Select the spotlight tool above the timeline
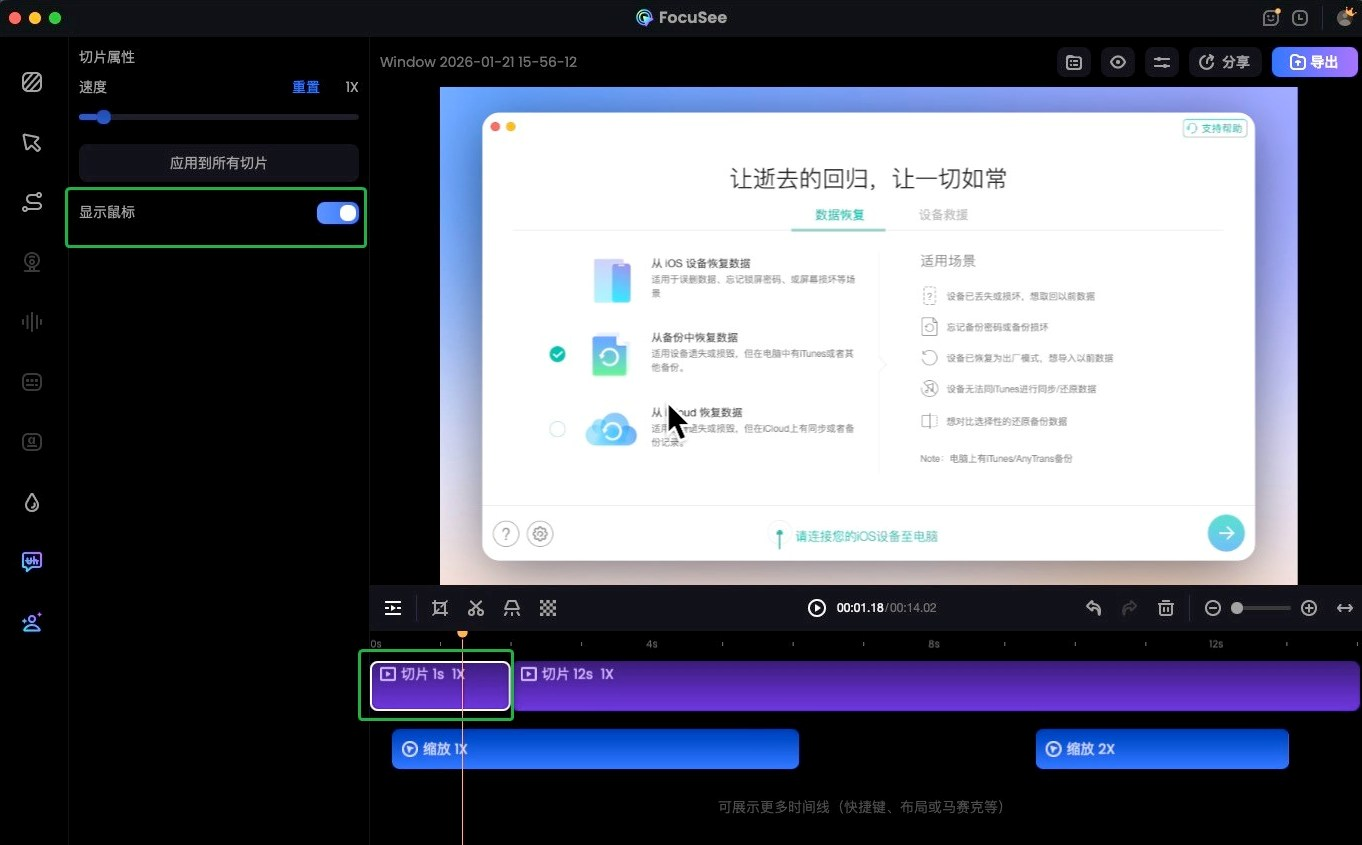This screenshot has width=1362, height=845. 512,608
